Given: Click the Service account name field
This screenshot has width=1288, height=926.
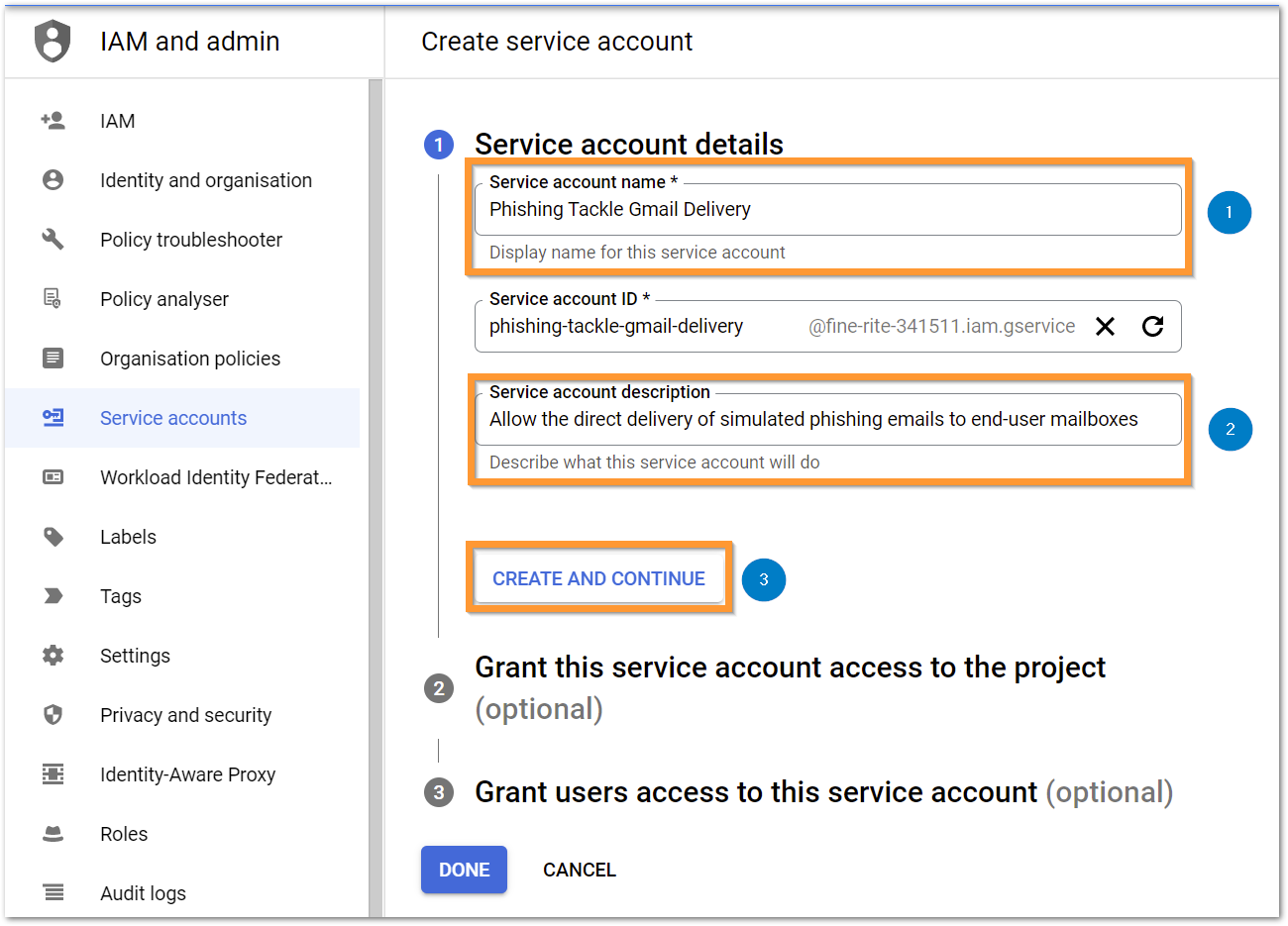Looking at the screenshot, I should tap(828, 209).
